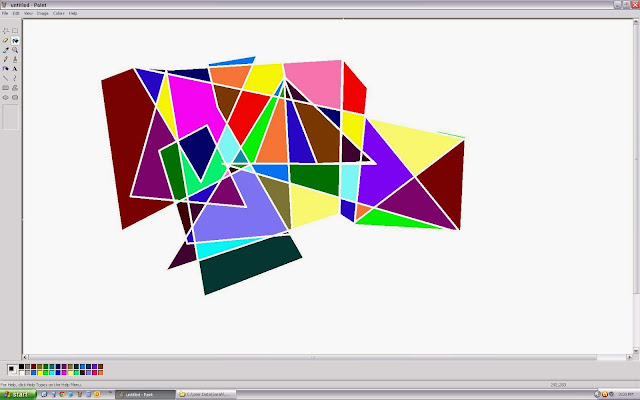The height and width of the screenshot is (400, 640).
Task: Pick the white palette color
Action: [x=21, y=373]
